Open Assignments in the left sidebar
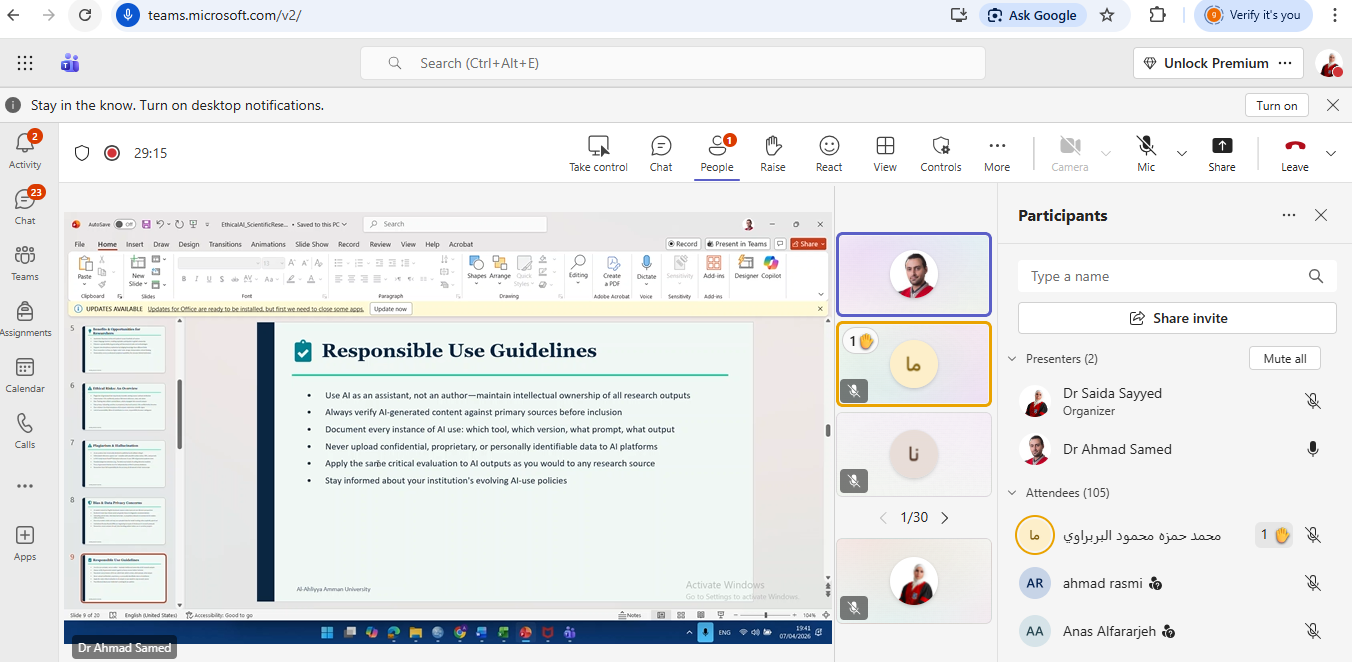The height and width of the screenshot is (662, 1352). 25,319
